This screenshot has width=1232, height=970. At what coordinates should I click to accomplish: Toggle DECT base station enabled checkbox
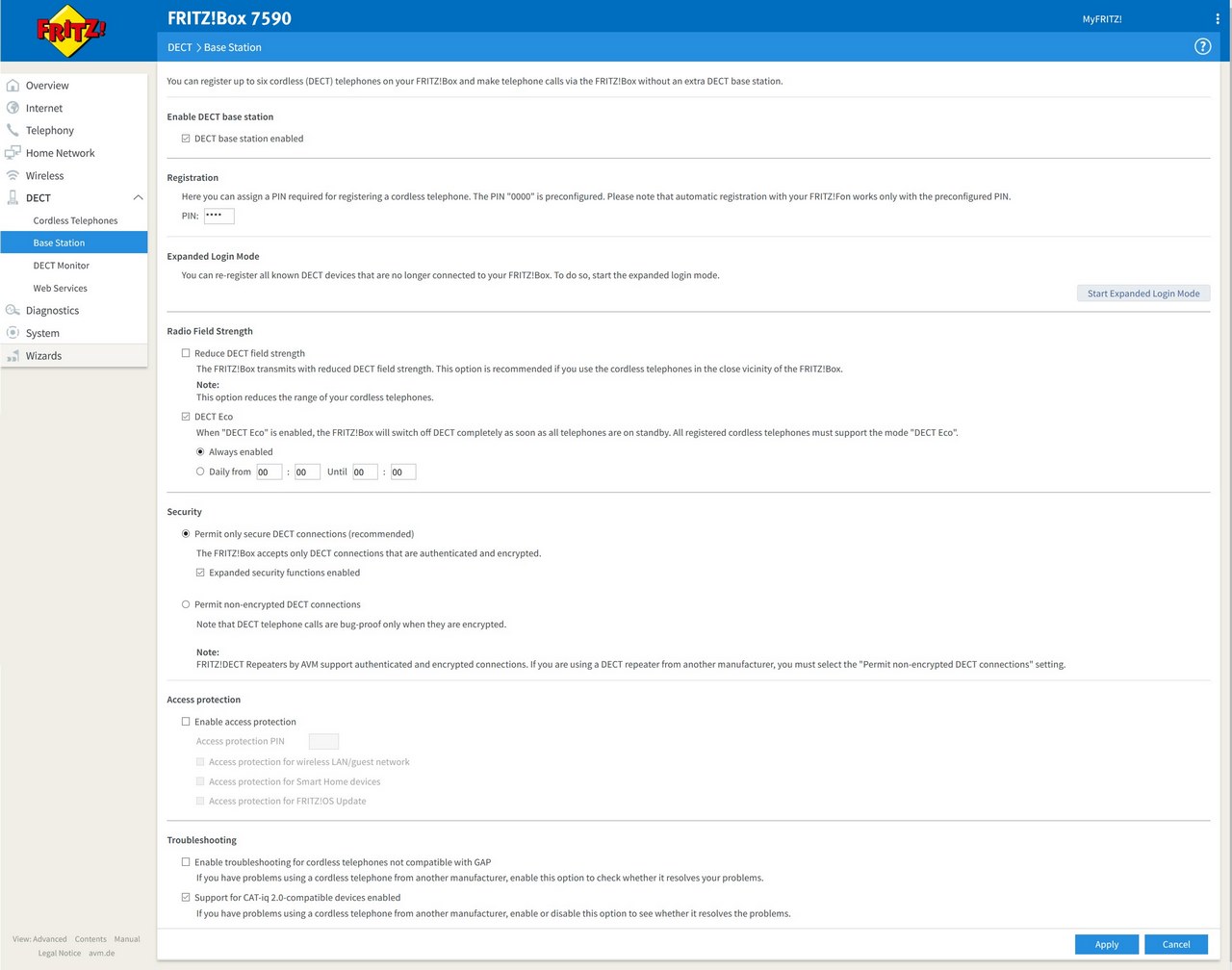(186, 139)
